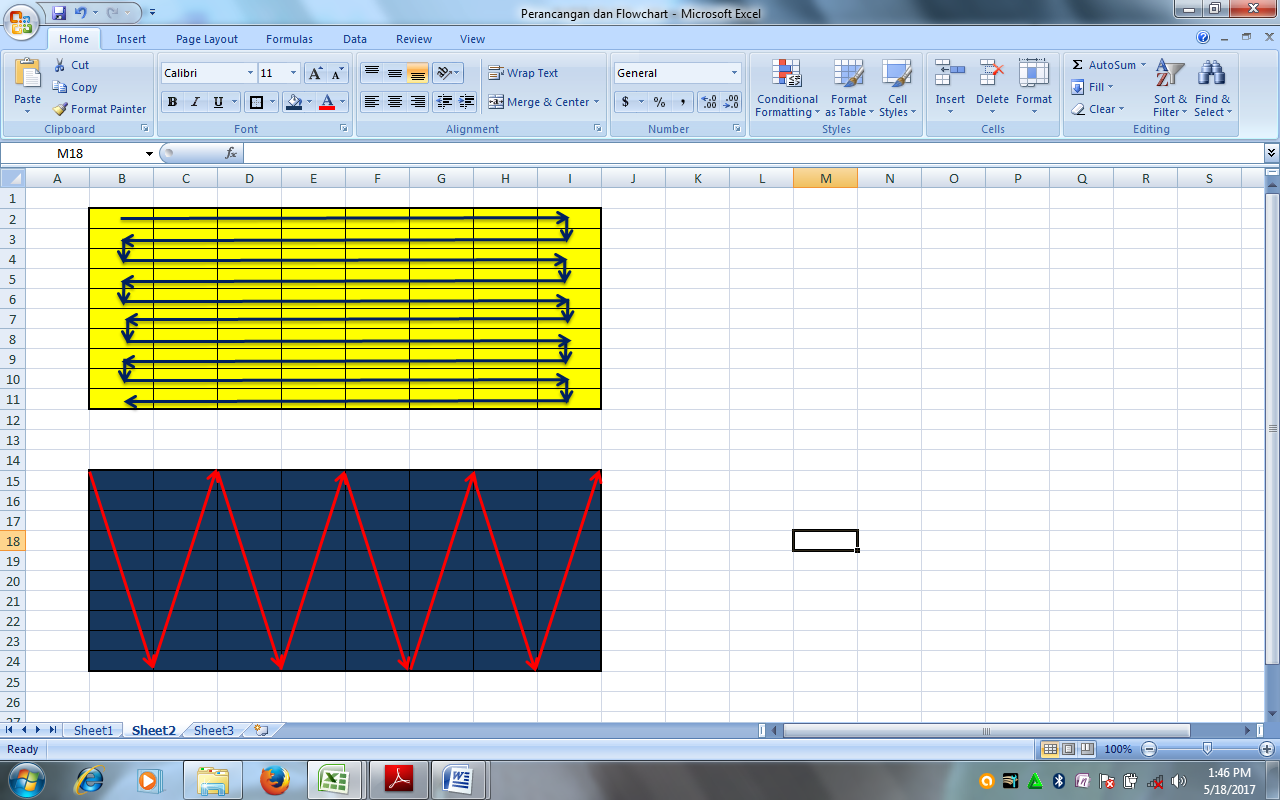Open the font size dropdown
1280x800 pixels.
tap(293, 73)
